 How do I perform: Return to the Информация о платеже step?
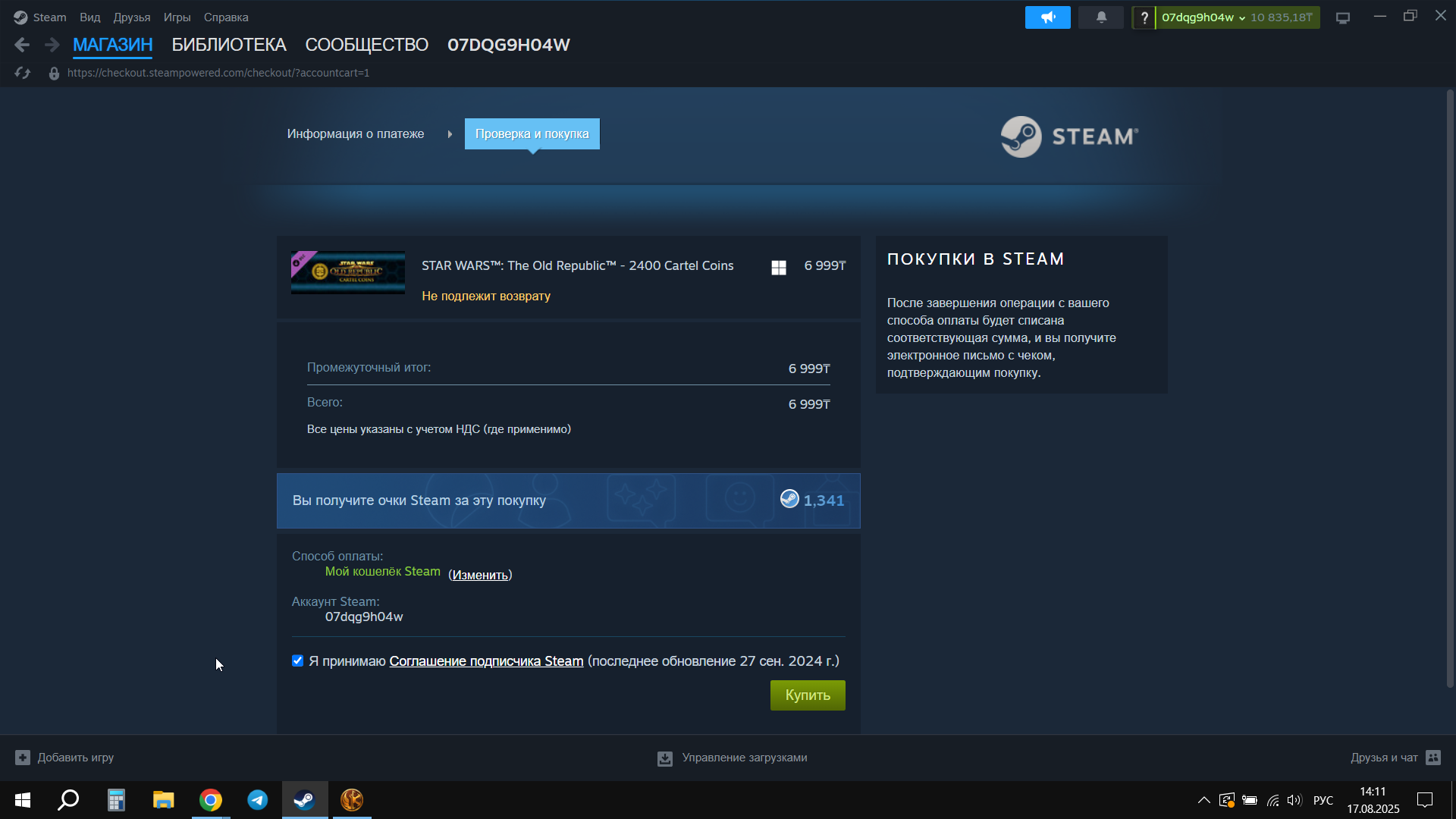click(356, 133)
